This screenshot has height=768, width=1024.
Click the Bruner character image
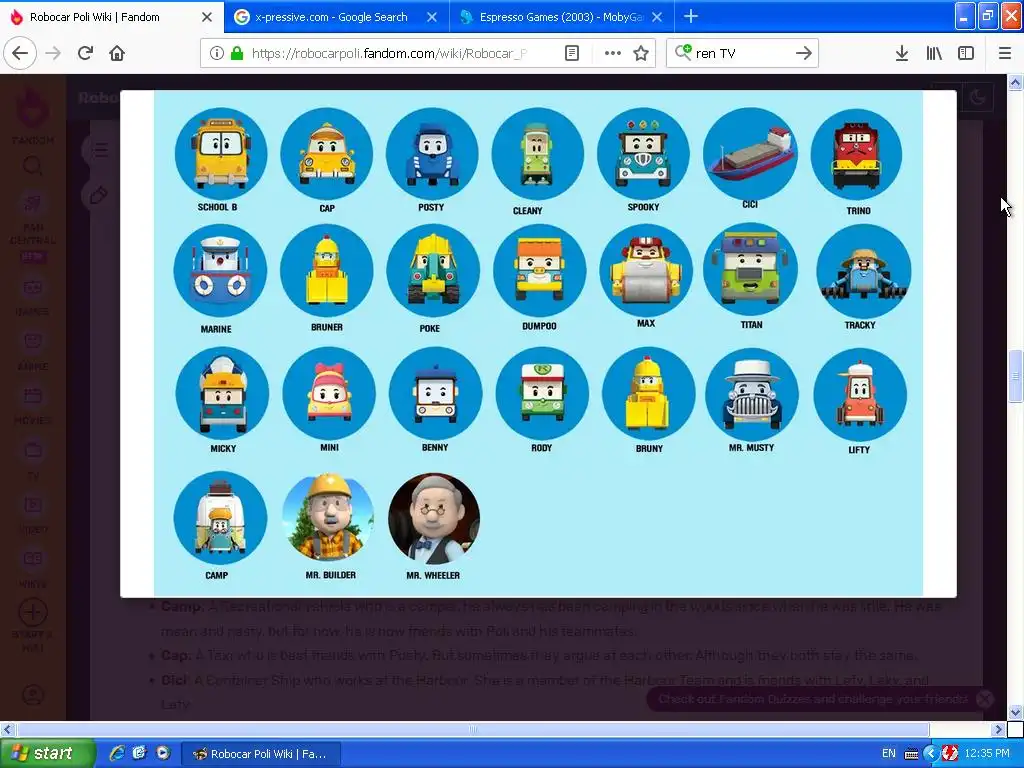(327, 271)
